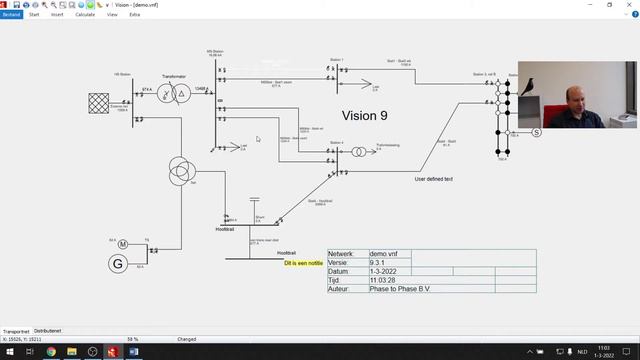
Task: Click the blue undo arrow icon
Action: (x=26, y=5)
